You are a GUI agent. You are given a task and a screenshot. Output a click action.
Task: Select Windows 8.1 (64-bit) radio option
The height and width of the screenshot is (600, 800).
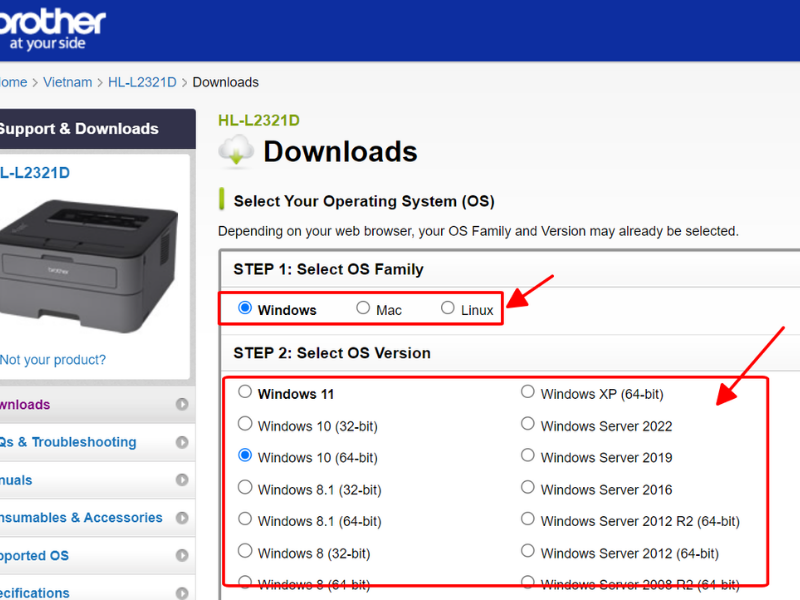(245, 520)
